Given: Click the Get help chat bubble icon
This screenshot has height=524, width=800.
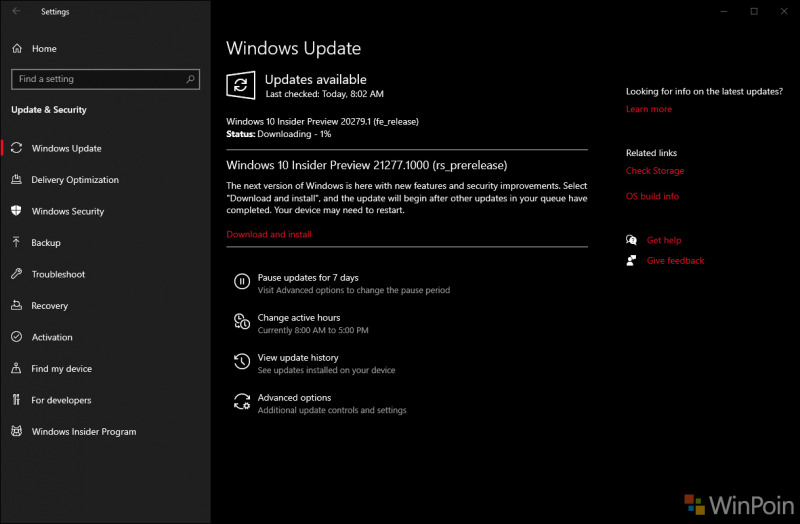Looking at the screenshot, I should (x=632, y=240).
